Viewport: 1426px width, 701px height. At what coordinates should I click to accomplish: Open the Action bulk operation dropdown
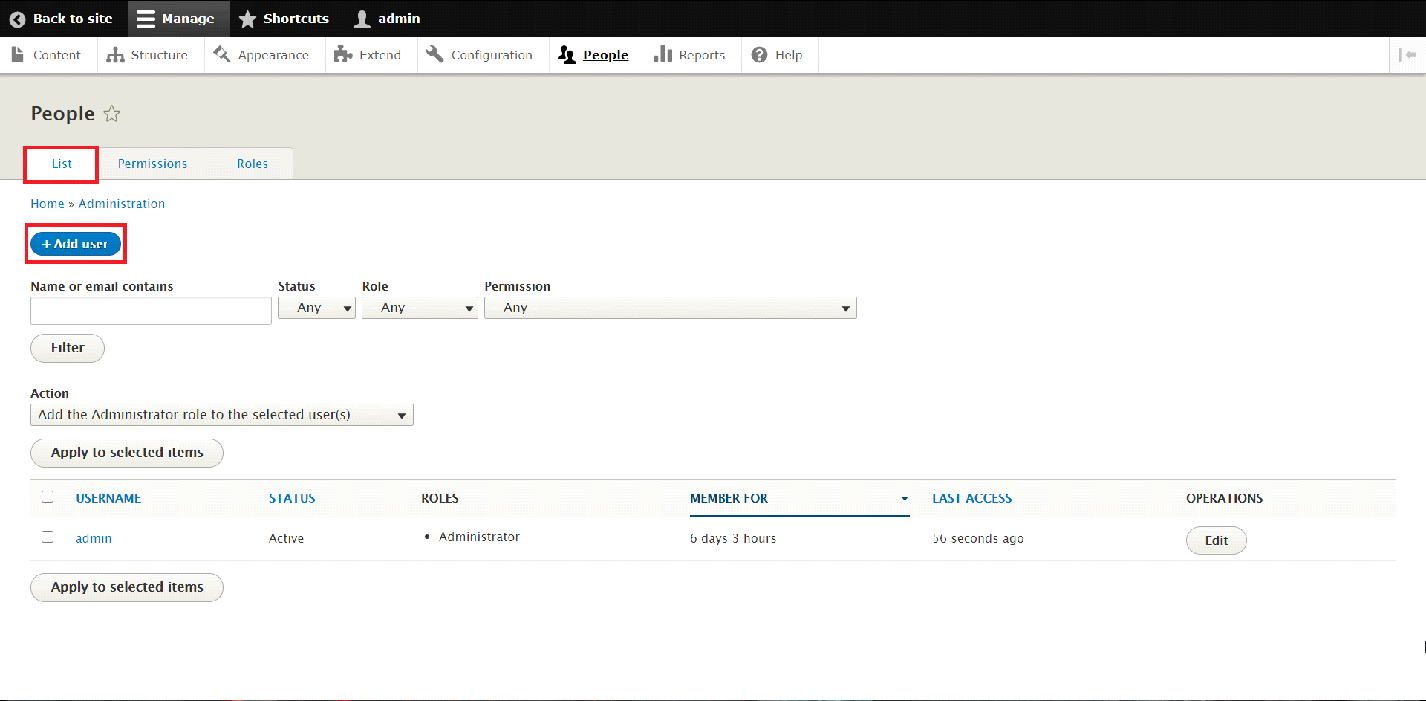point(222,415)
